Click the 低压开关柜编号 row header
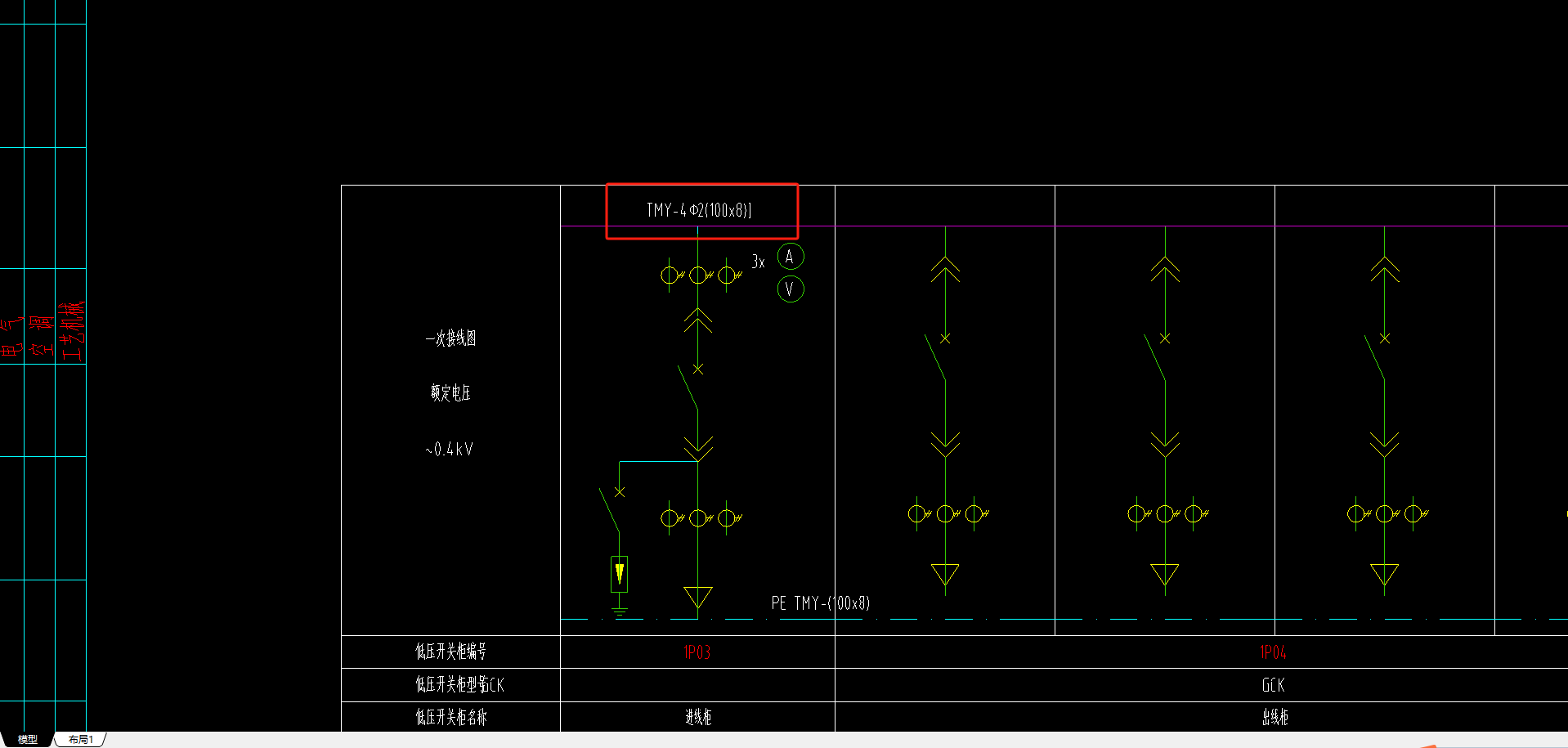Viewport: 1568px width, 748px height. click(450, 652)
